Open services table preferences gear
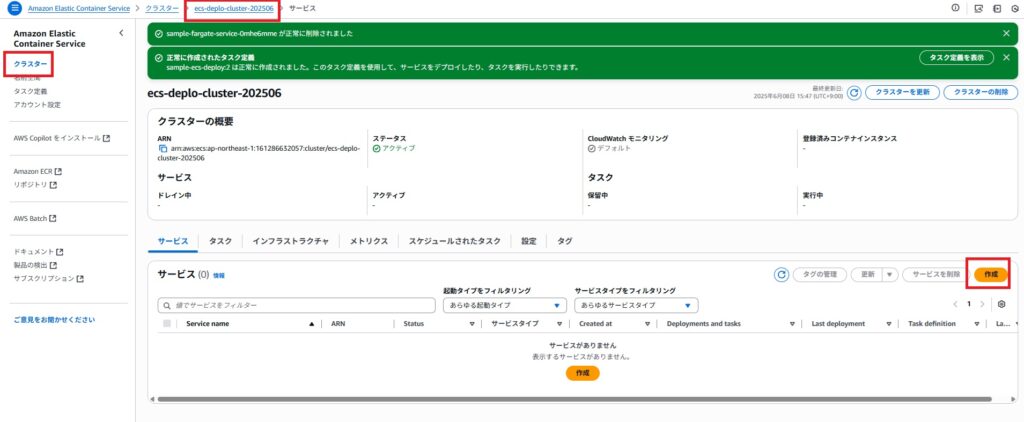The image size is (1024, 422). pos(1002,304)
